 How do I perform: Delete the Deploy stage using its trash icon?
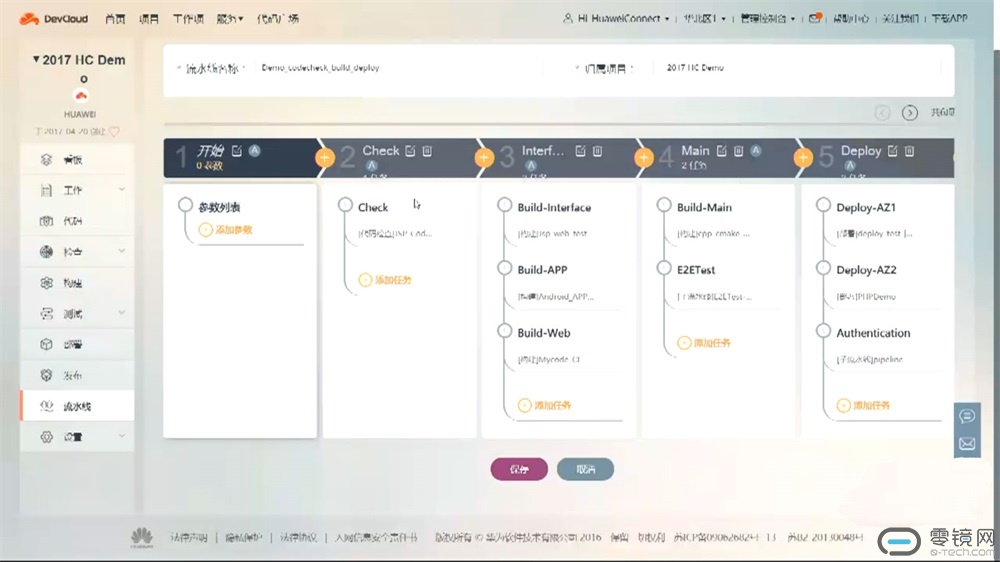click(x=911, y=151)
